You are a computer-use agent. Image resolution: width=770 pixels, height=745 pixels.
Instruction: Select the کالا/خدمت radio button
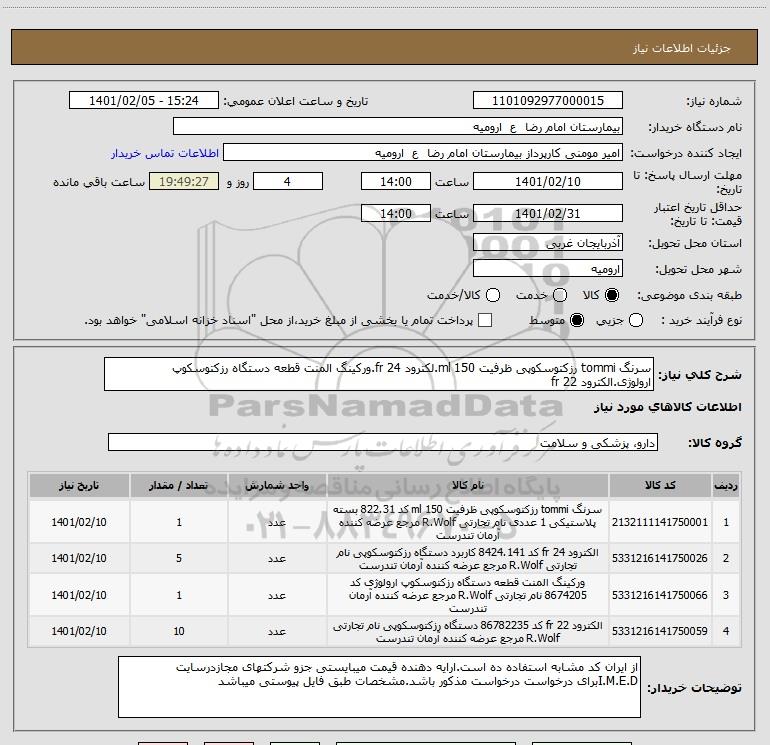[x=493, y=295]
